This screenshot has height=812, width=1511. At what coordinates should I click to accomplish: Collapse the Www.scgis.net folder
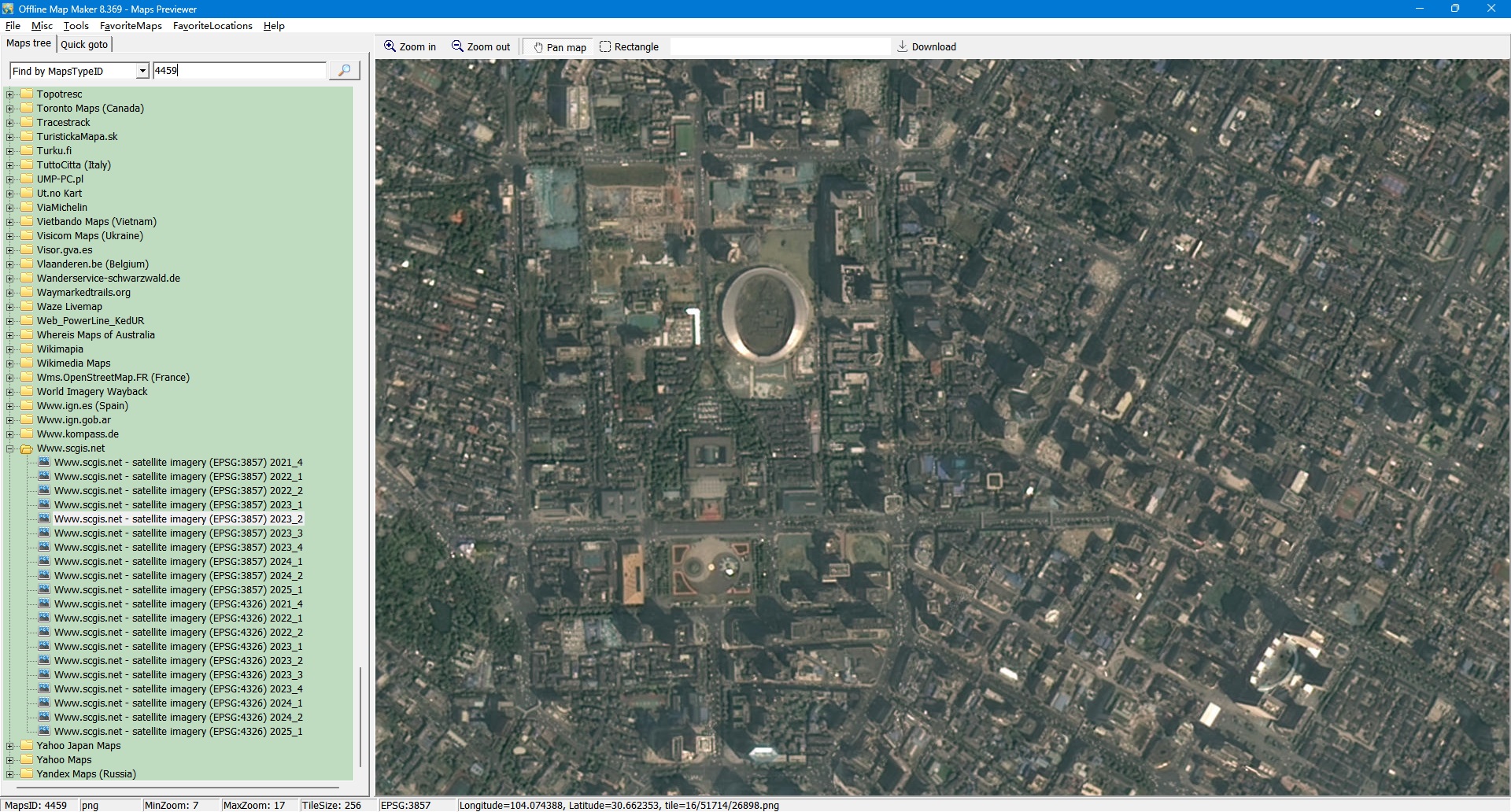pyautogui.click(x=10, y=448)
